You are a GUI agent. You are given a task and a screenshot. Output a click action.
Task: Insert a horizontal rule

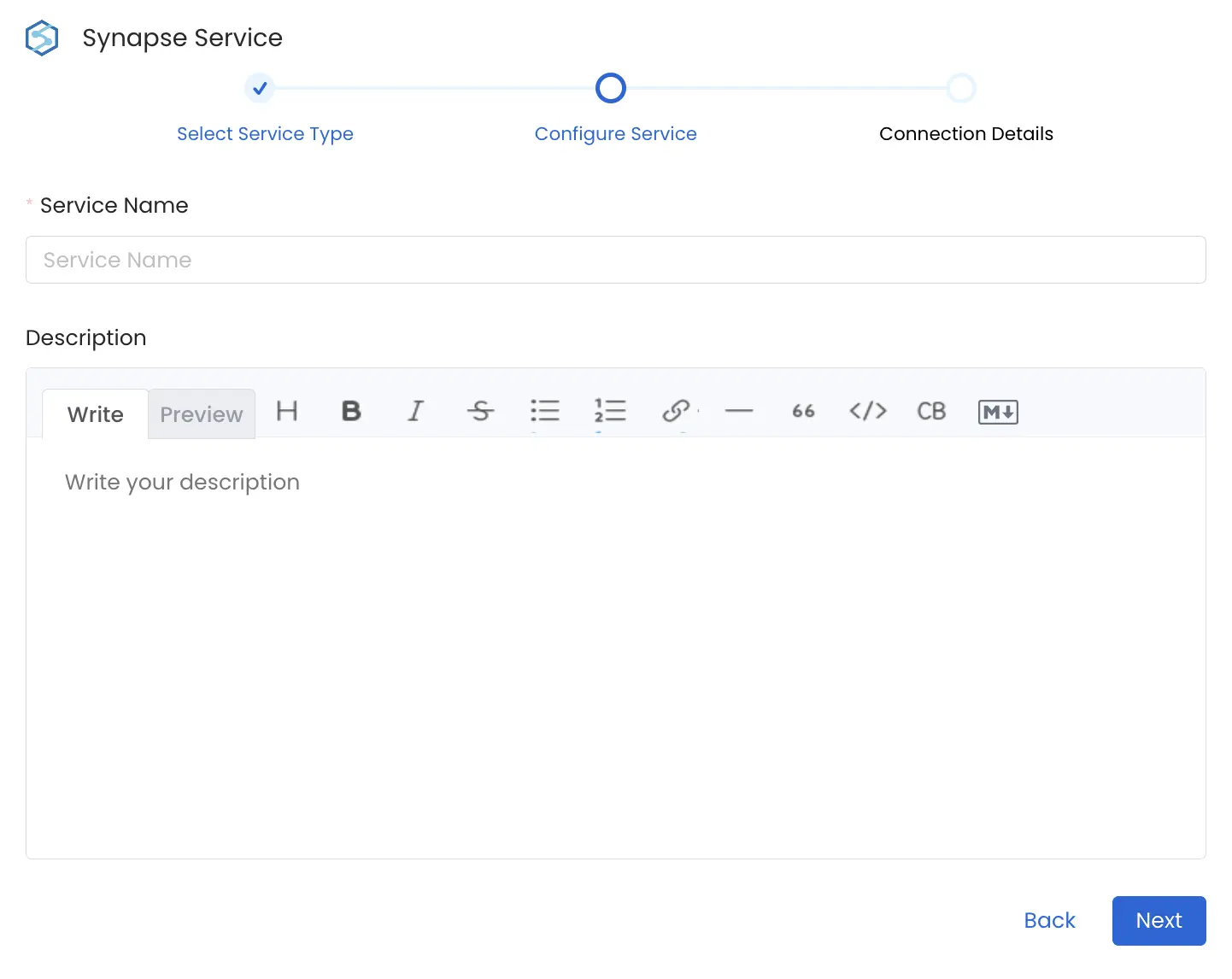tap(739, 412)
